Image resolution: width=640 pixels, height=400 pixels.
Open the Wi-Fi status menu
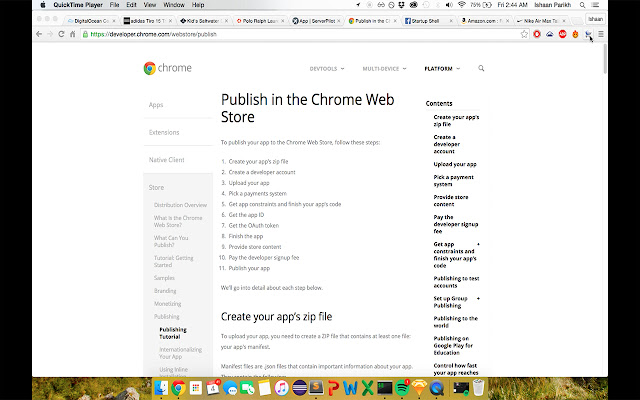tap(462, 5)
